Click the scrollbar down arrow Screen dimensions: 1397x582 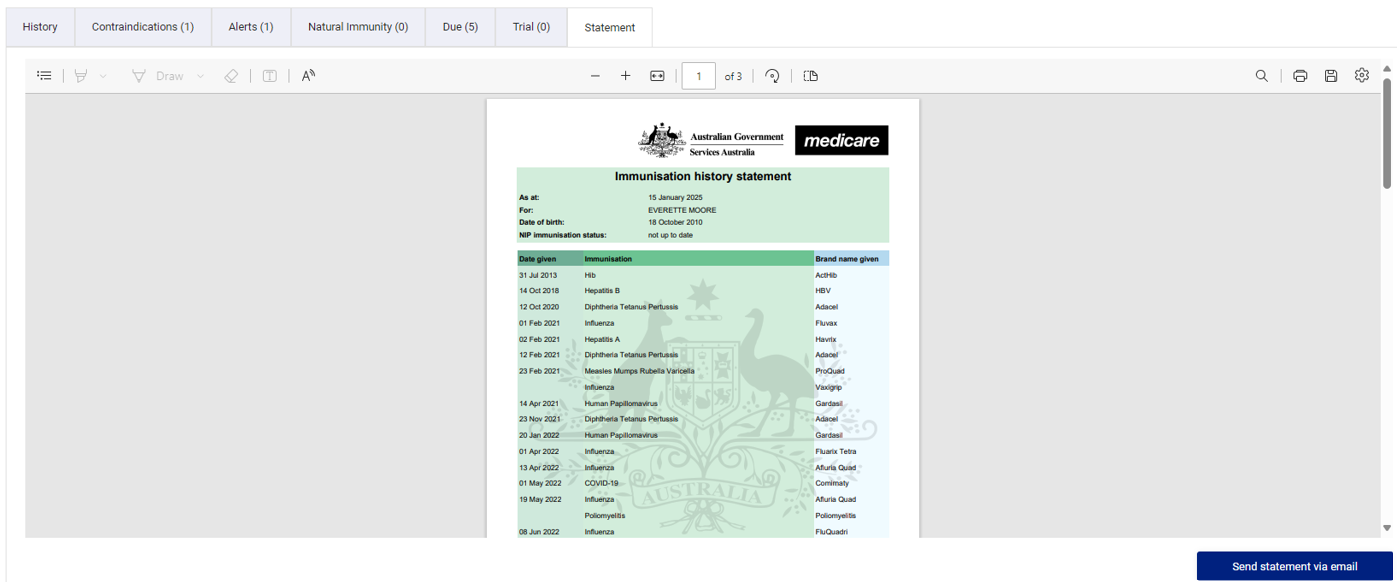[1387, 528]
